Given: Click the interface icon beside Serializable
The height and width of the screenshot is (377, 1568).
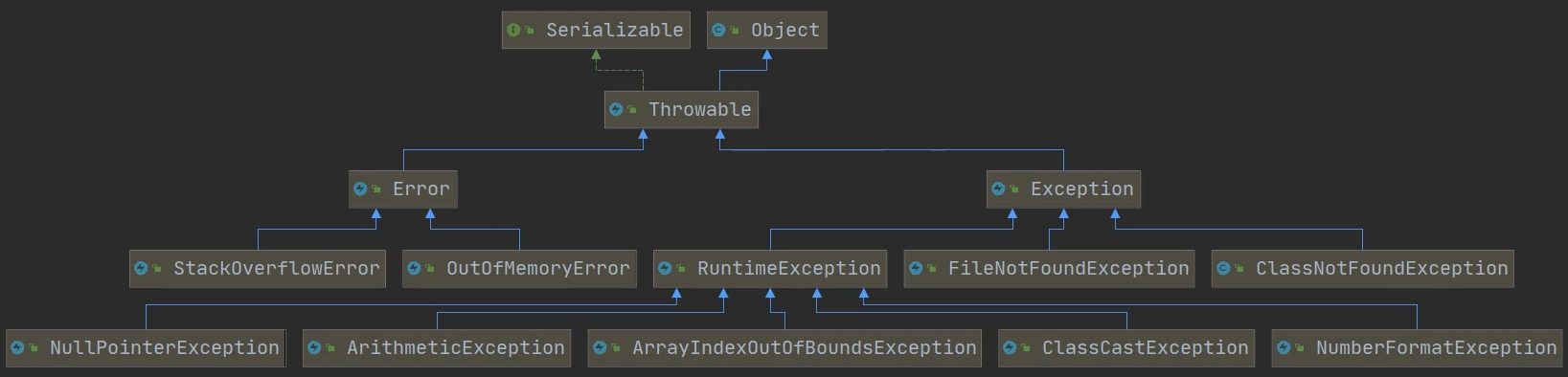Looking at the screenshot, I should [513, 31].
